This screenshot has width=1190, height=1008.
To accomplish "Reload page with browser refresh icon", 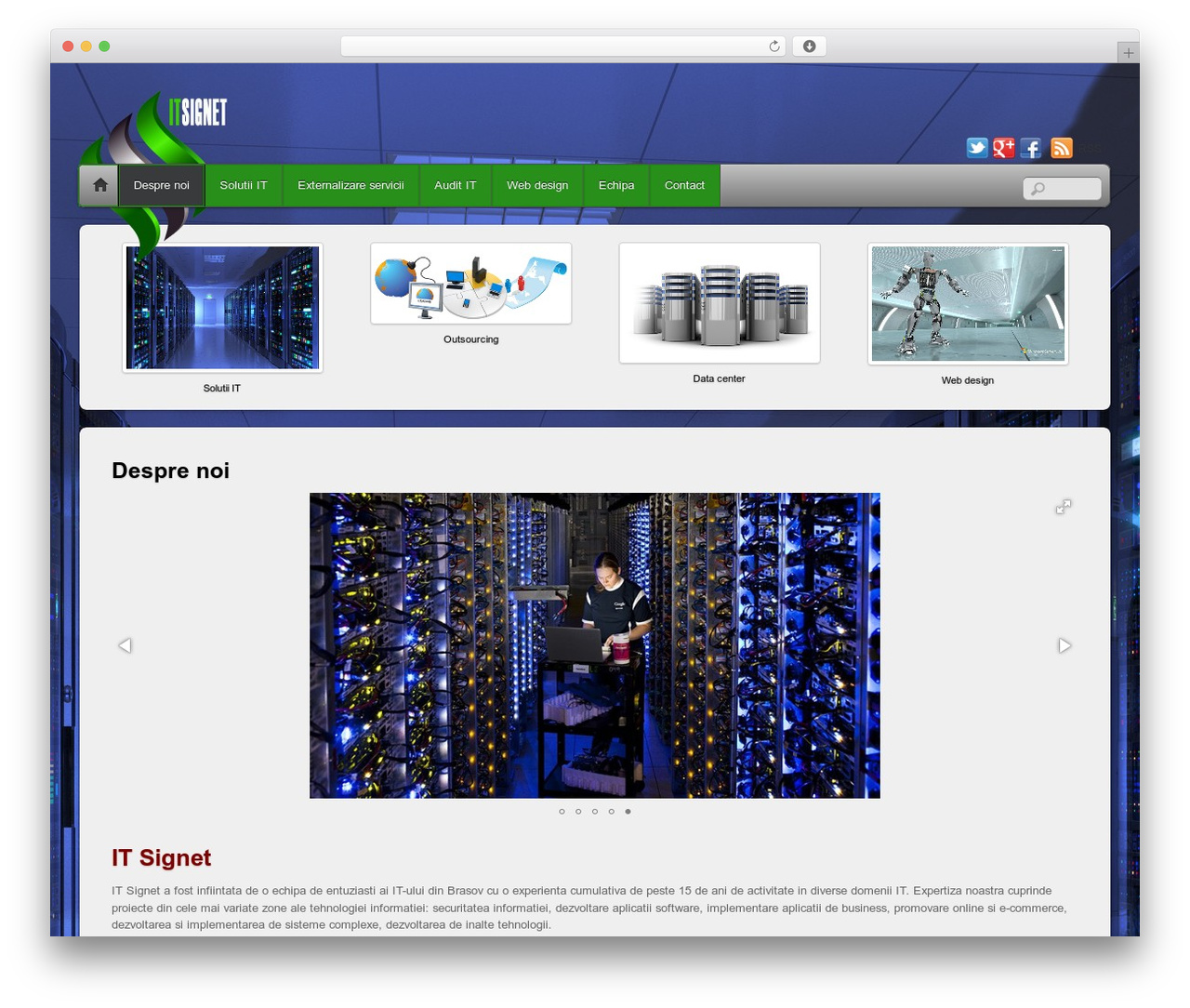I will click(x=773, y=46).
